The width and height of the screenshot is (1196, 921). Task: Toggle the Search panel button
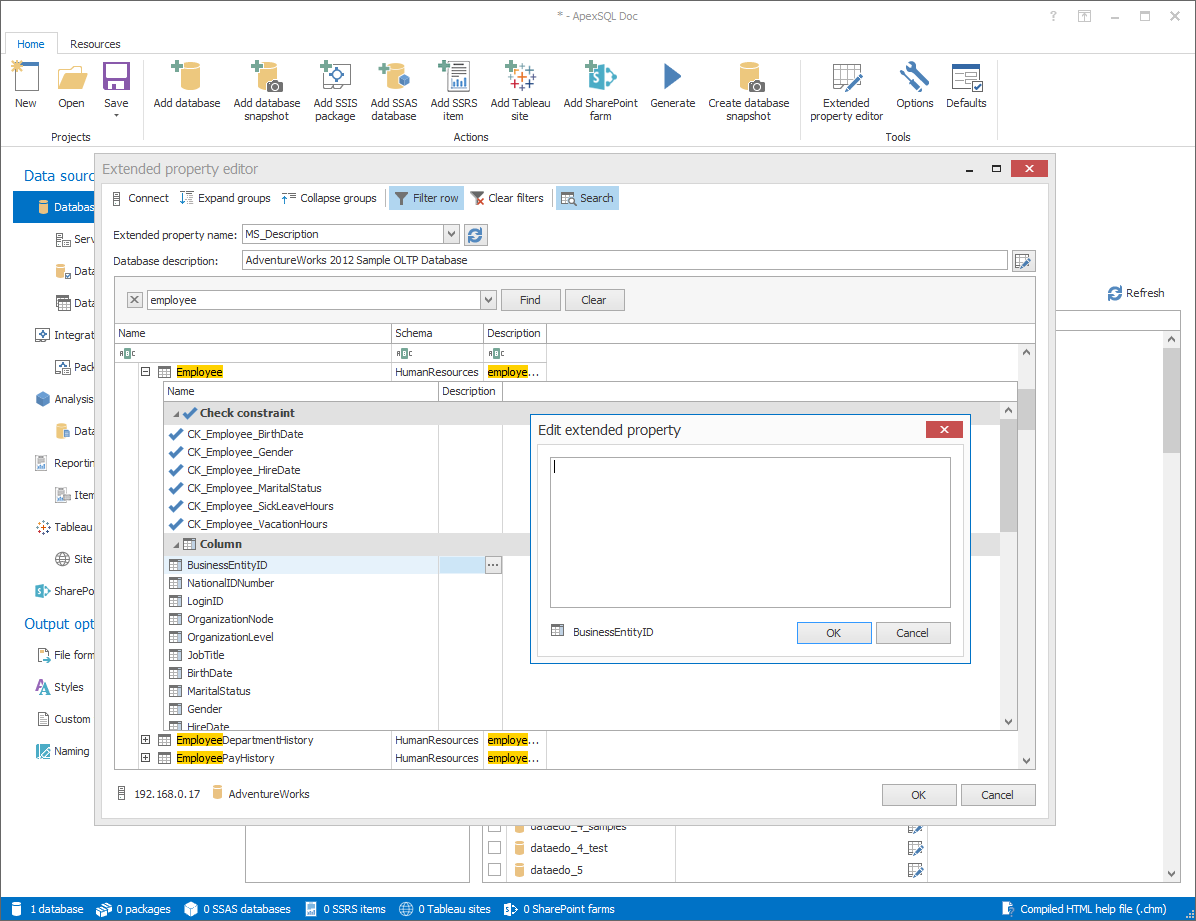coord(587,198)
